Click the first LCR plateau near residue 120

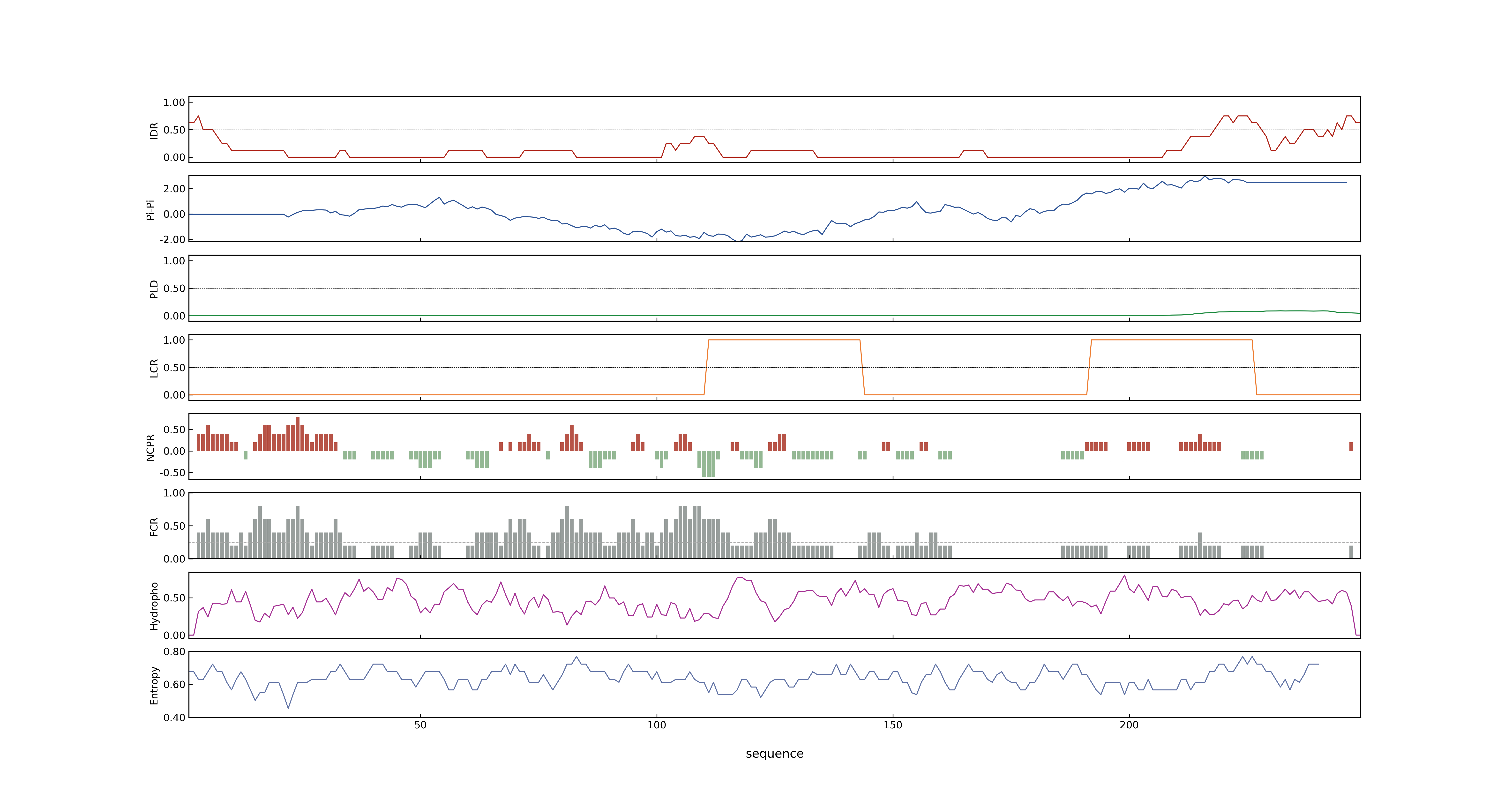point(784,340)
